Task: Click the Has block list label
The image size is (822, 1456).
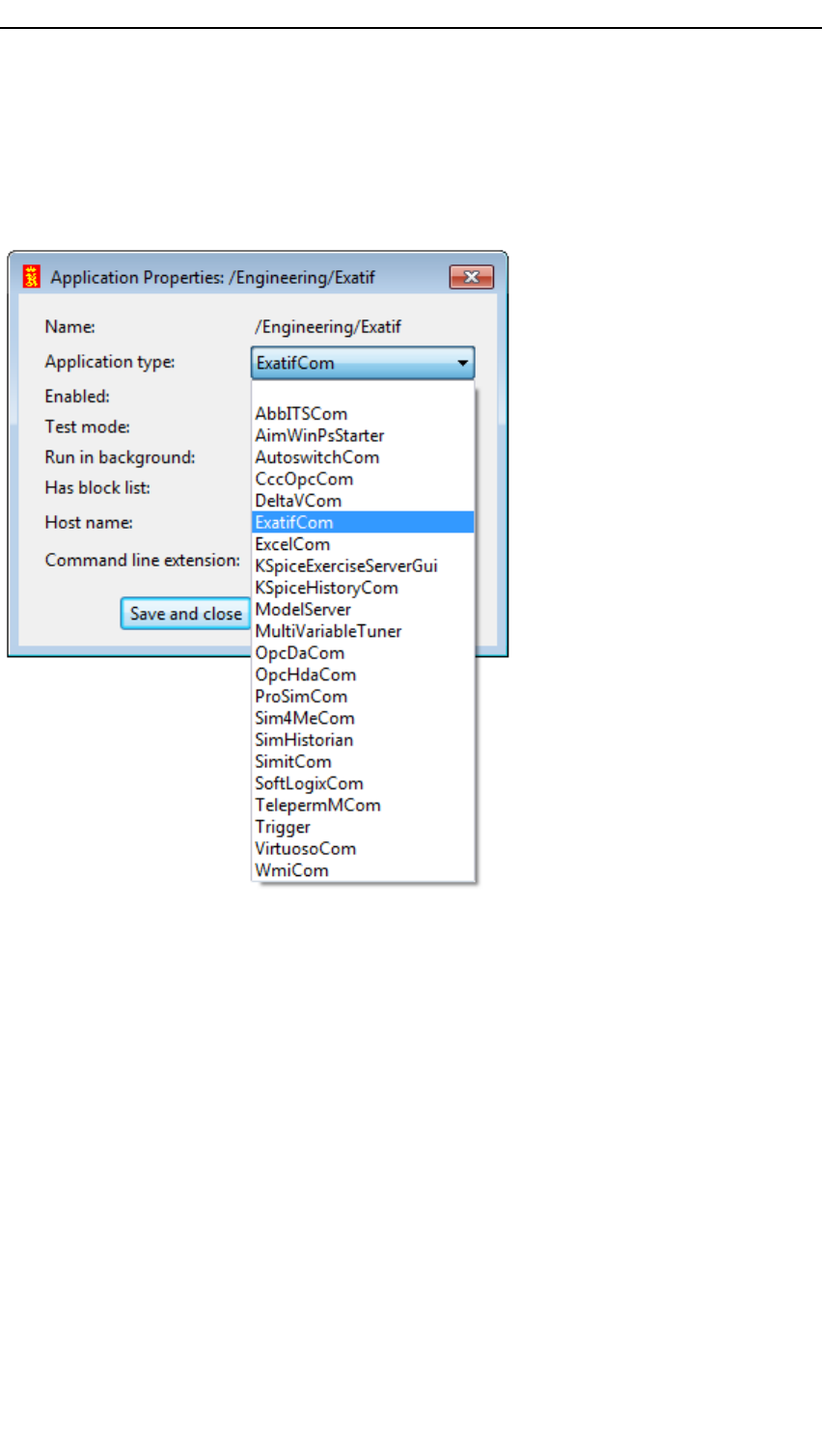Action: [x=97, y=487]
